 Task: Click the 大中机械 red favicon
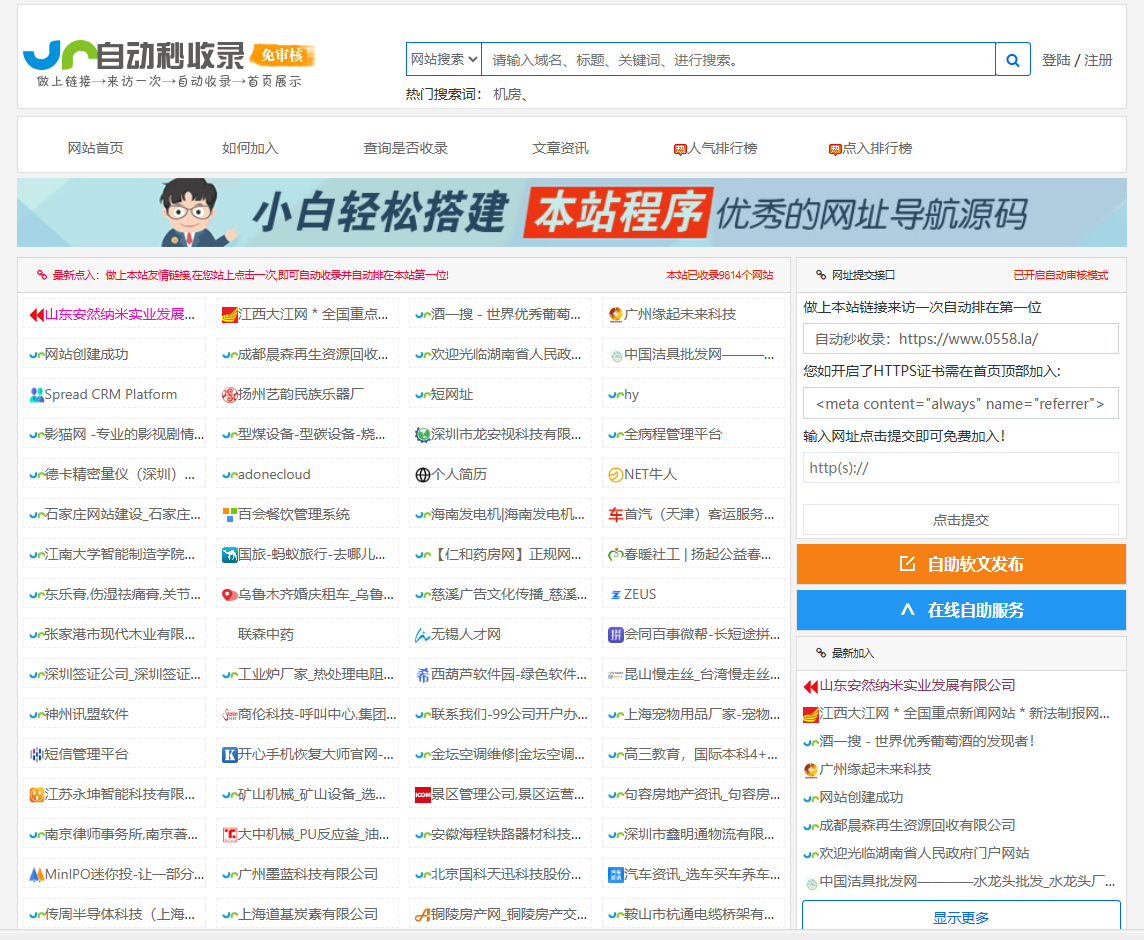tap(230, 835)
